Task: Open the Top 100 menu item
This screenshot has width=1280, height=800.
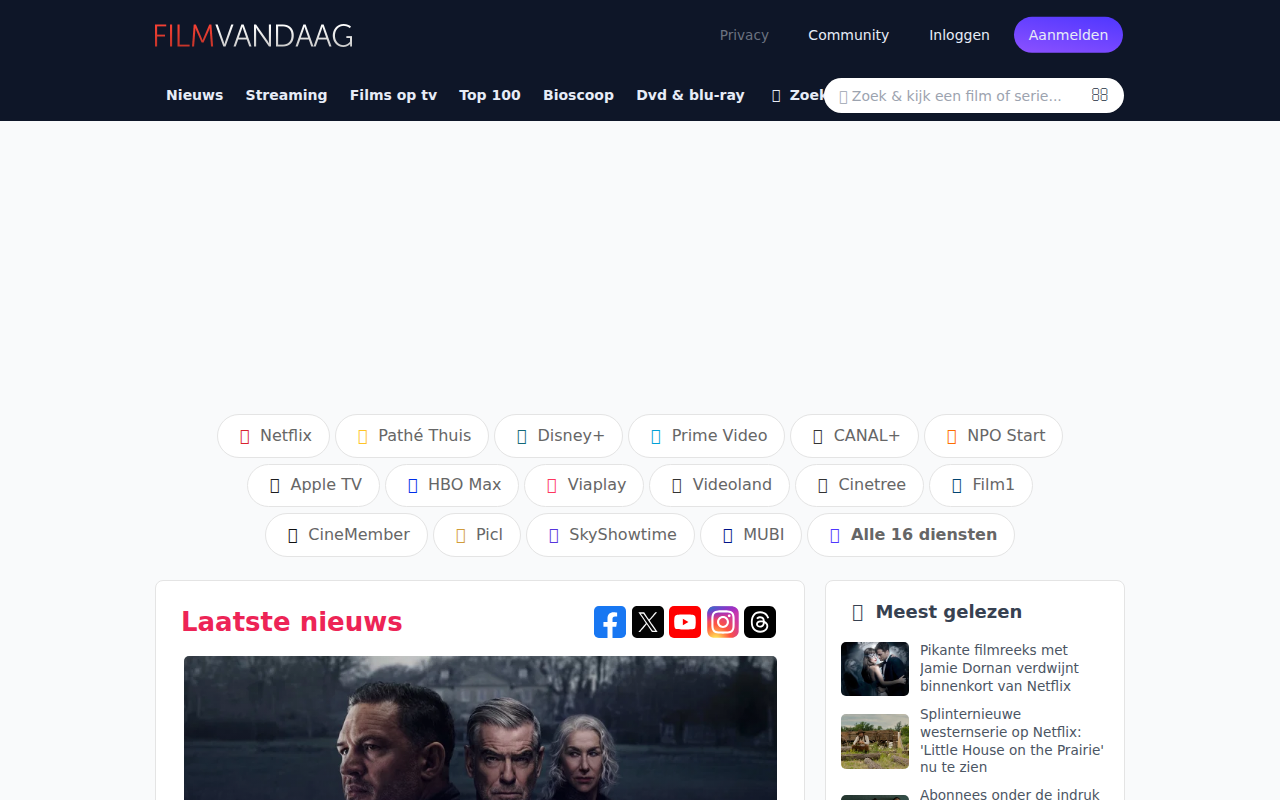Action: (490, 95)
